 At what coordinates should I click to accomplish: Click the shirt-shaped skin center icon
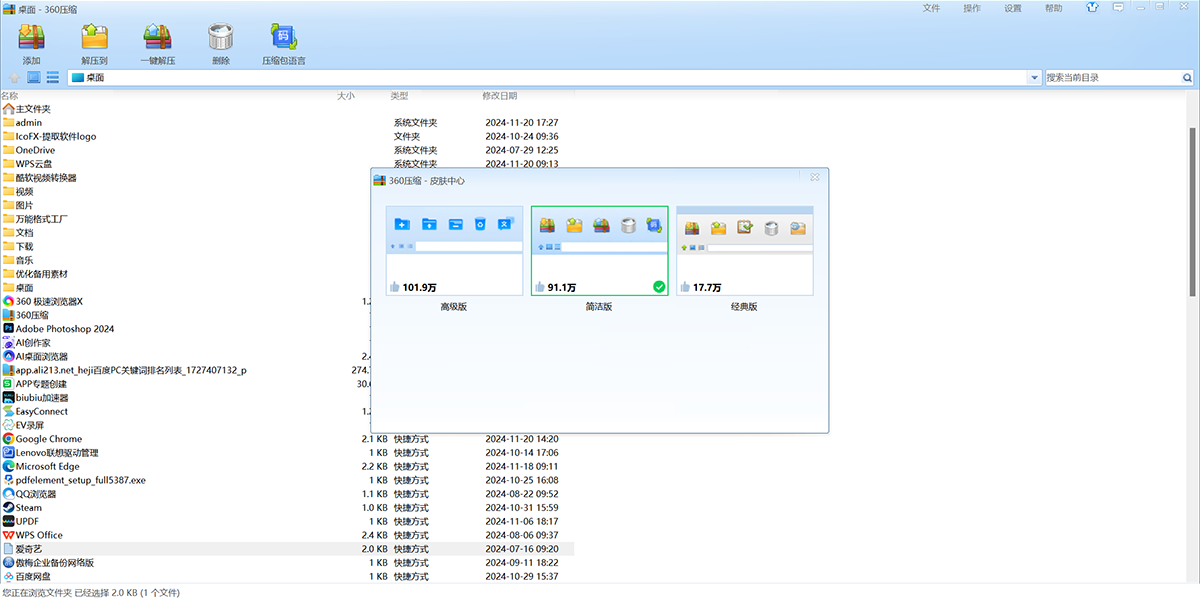tap(1090, 7)
